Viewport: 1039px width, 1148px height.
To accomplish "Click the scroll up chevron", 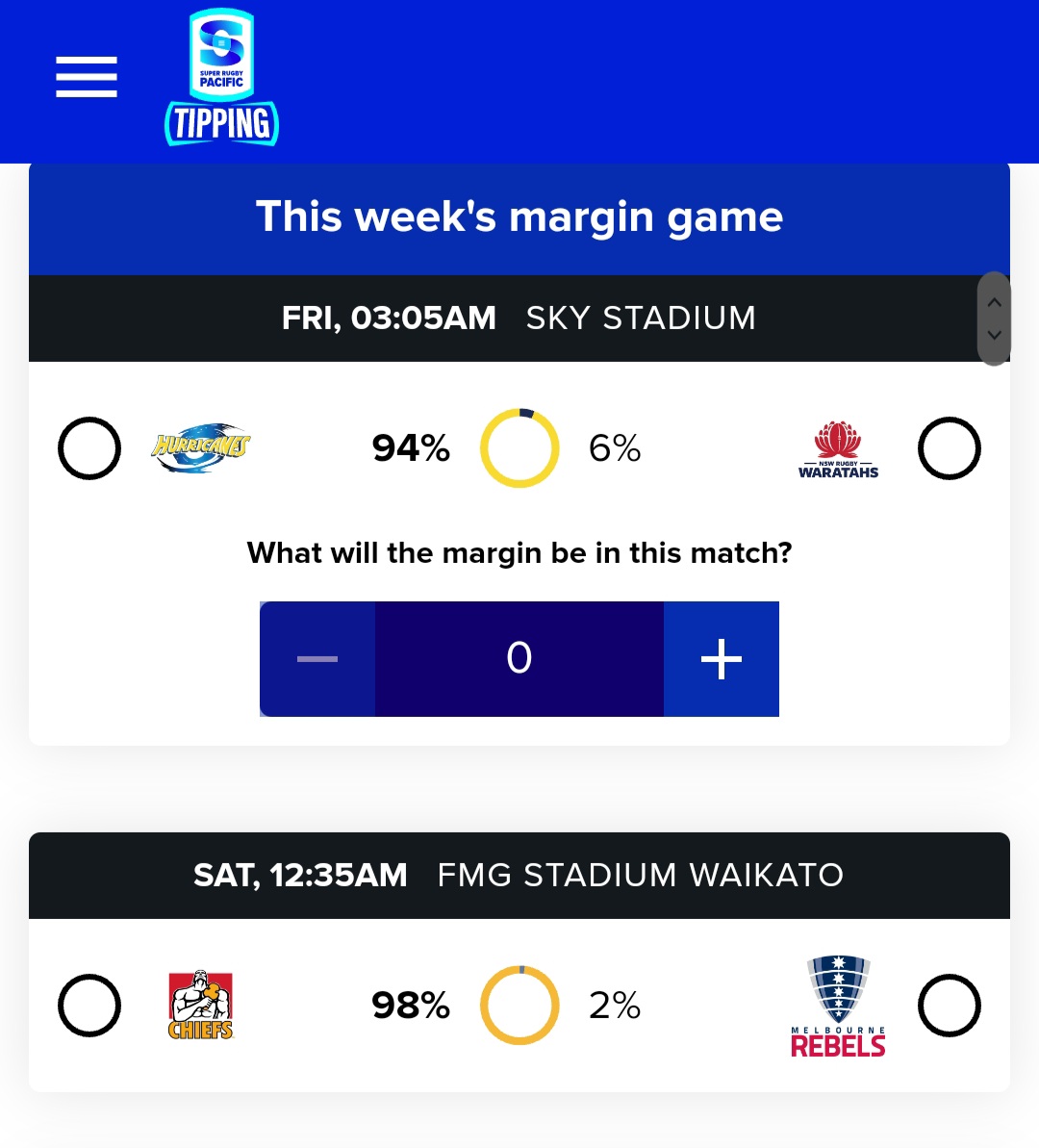I will coord(994,302).
